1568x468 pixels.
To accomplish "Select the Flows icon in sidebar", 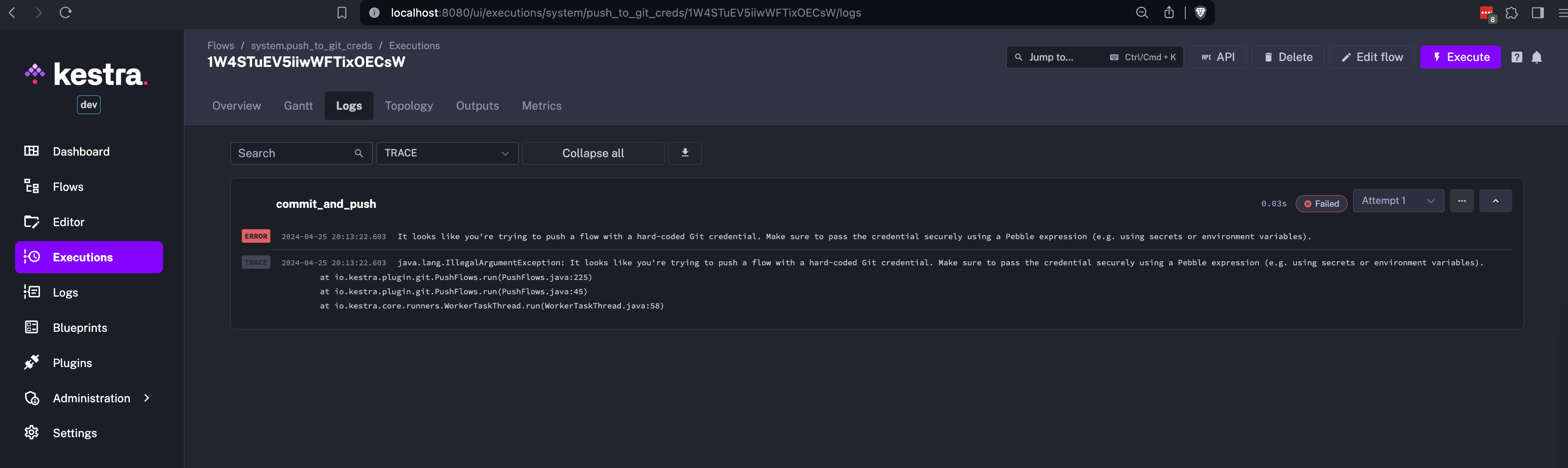I will click(x=68, y=186).
